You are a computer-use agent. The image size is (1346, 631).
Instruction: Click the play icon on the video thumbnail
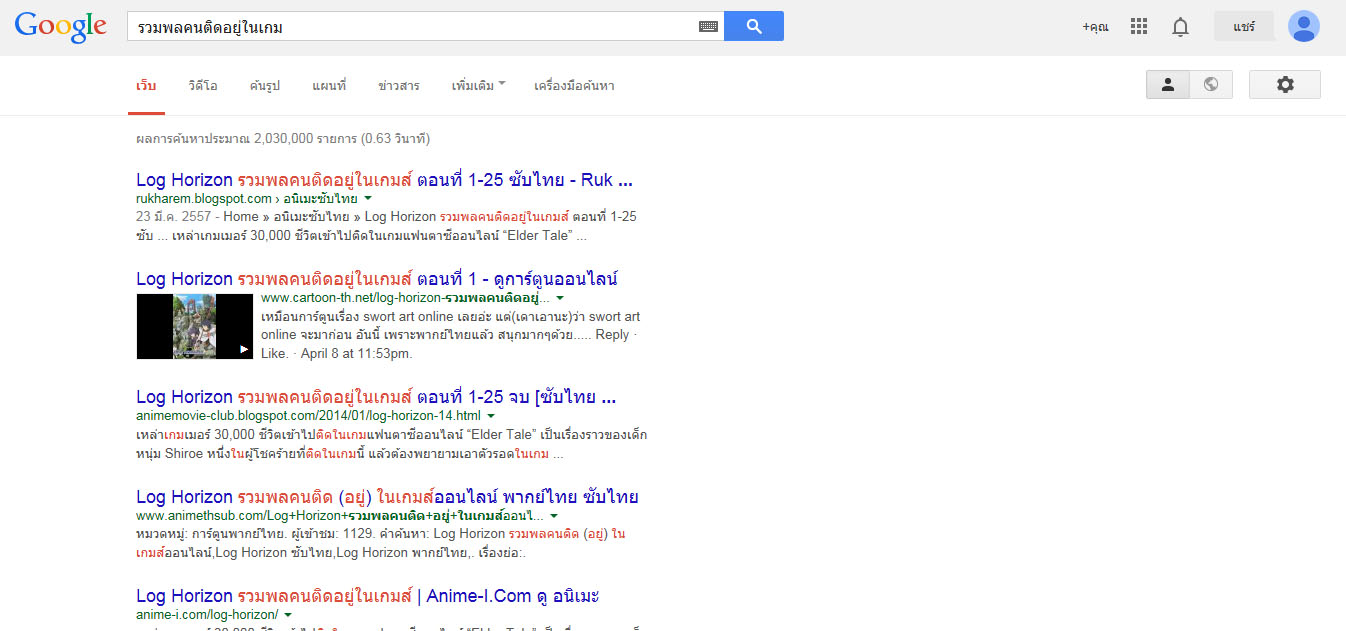click(244, 349)
